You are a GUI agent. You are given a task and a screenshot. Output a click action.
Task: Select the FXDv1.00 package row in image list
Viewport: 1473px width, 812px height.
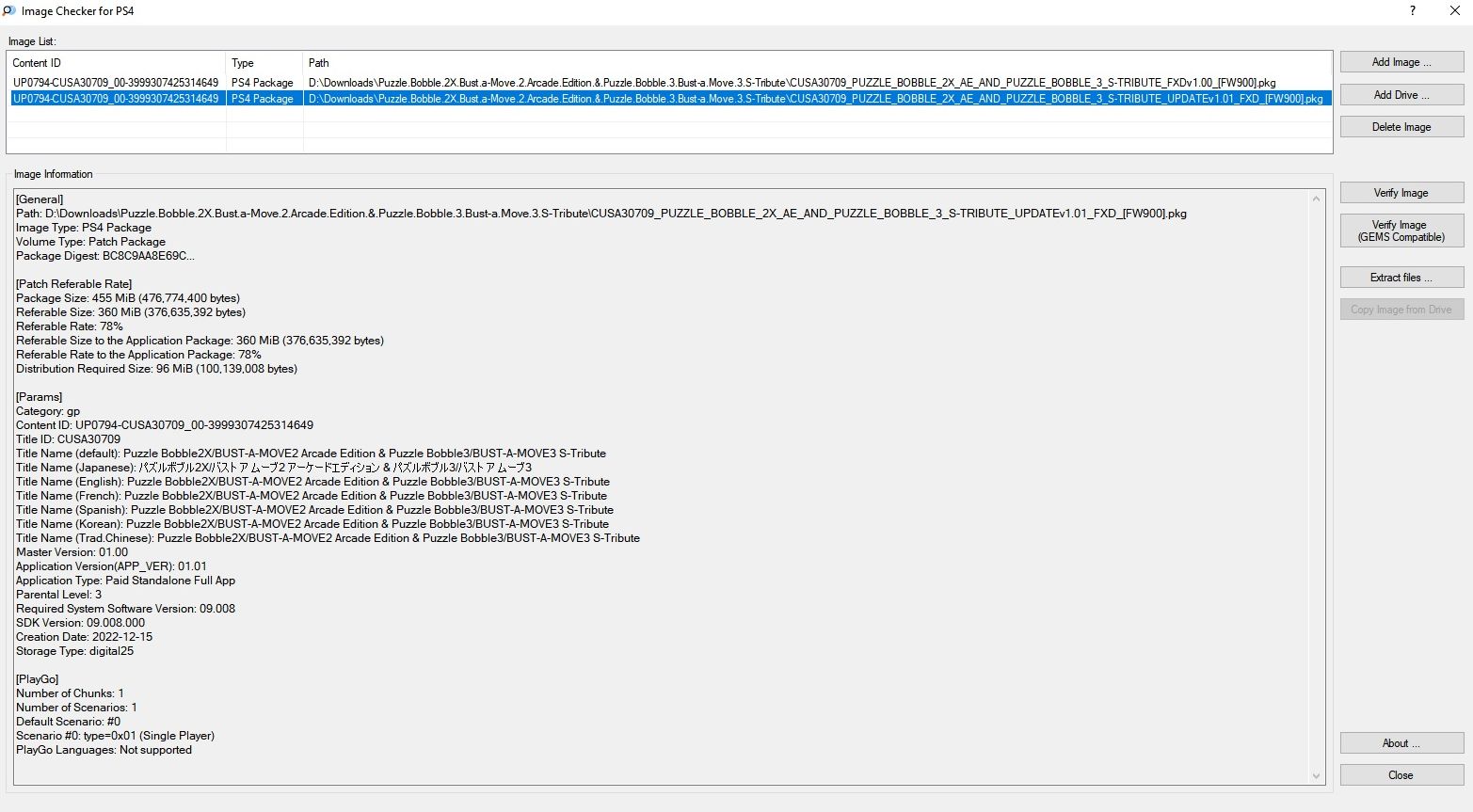pyautogui.click(x=669, y=83)
